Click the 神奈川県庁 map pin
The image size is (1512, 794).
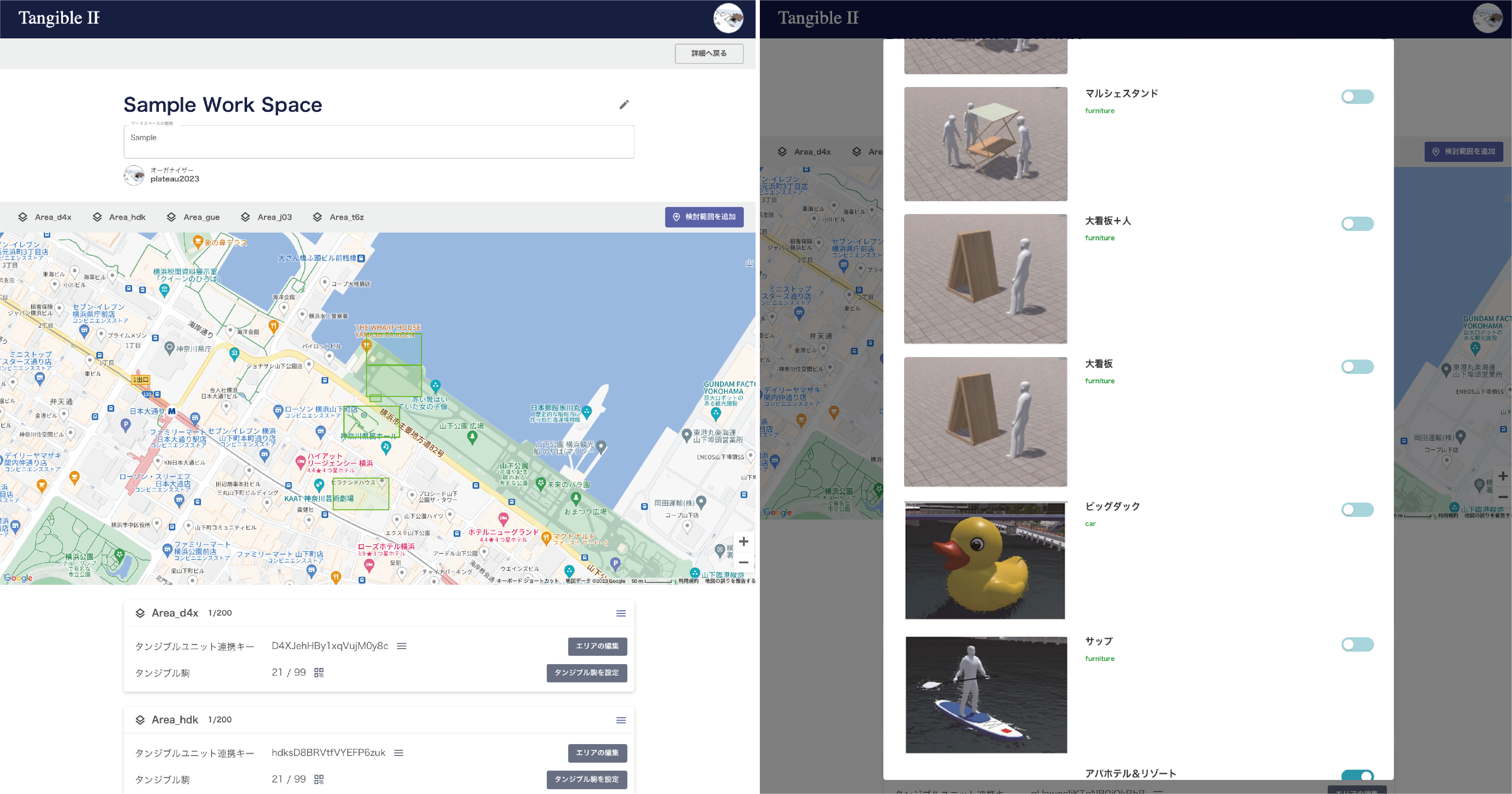point(169,348)
